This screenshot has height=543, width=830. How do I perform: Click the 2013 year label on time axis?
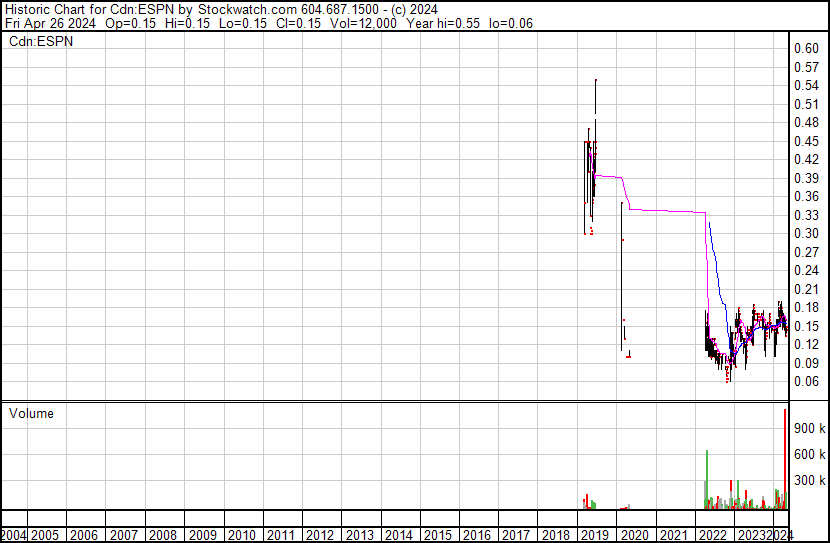359,535
